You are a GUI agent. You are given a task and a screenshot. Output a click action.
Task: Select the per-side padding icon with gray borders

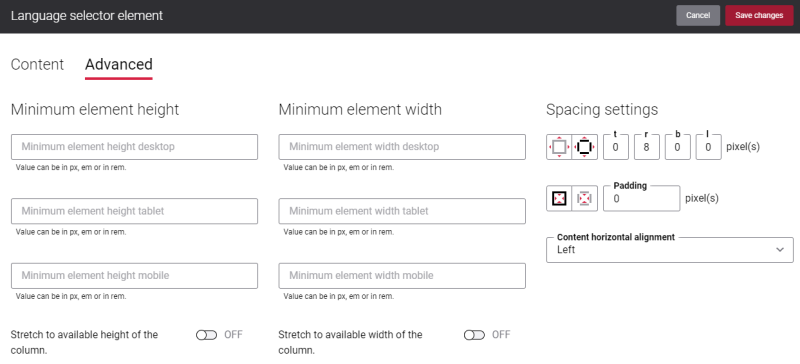pos(585,198)
